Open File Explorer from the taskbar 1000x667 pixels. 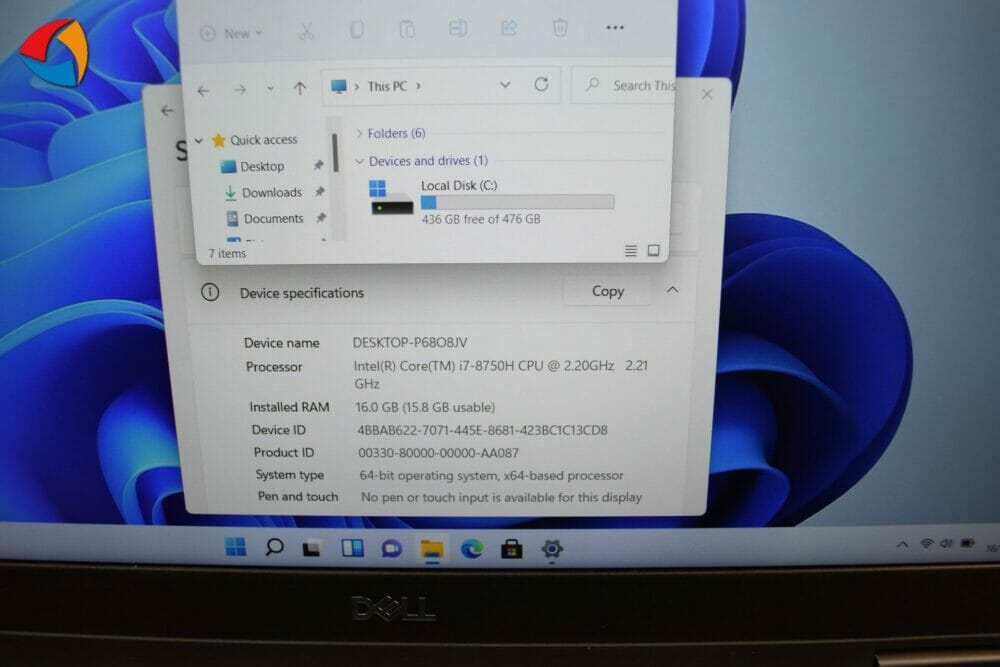click(432, 548)
